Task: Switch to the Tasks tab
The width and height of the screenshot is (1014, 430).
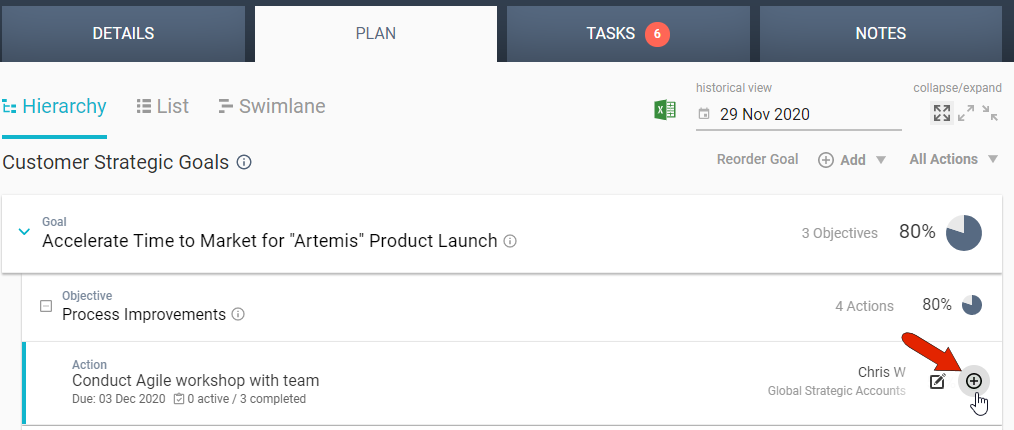Action: click(x=627, y=33)
